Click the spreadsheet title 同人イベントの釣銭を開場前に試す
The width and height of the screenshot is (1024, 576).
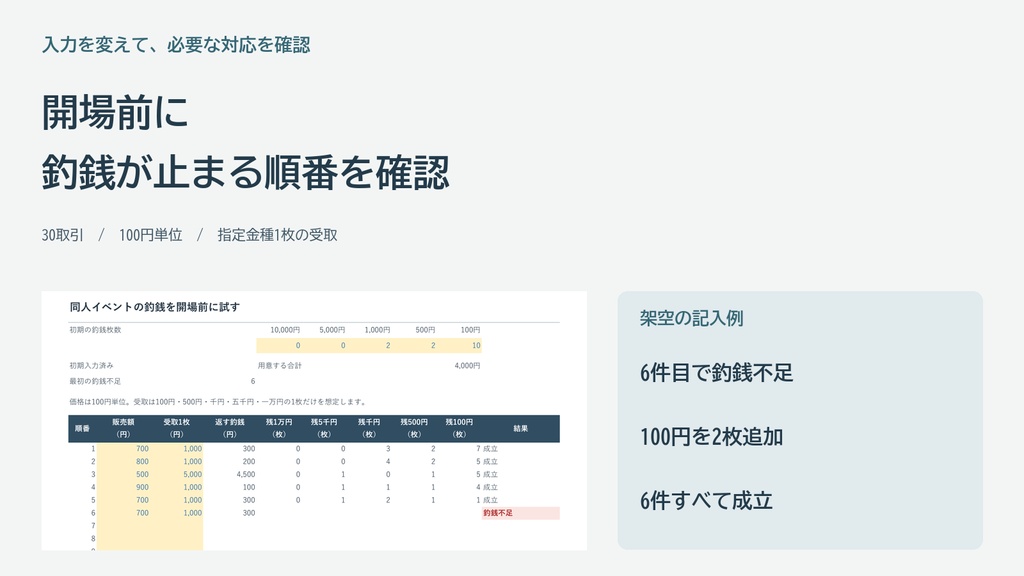coord(155,307)
